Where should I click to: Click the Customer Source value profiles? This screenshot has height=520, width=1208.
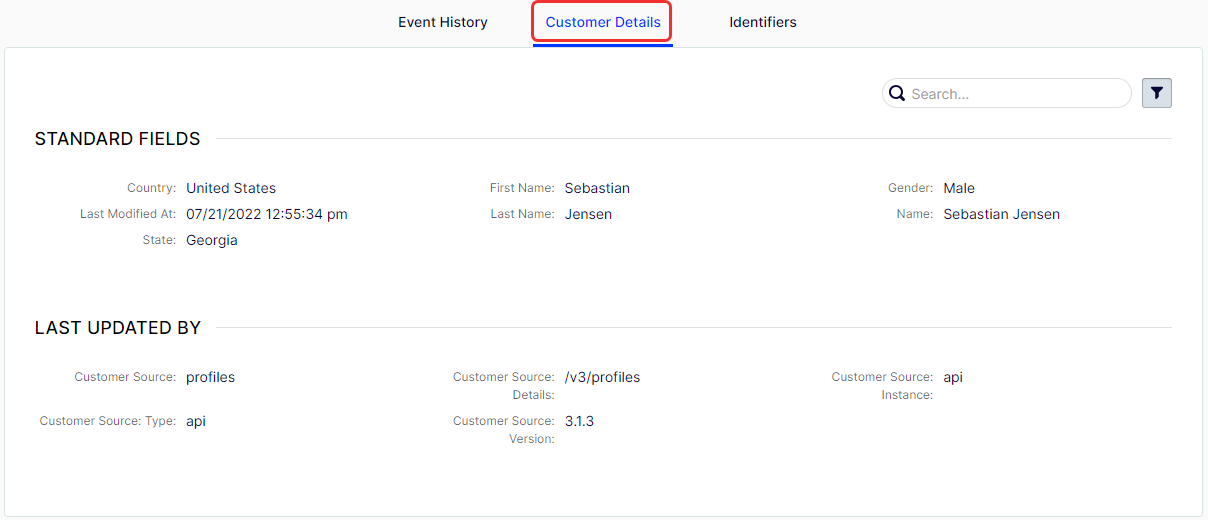click(x=211, y=377)
